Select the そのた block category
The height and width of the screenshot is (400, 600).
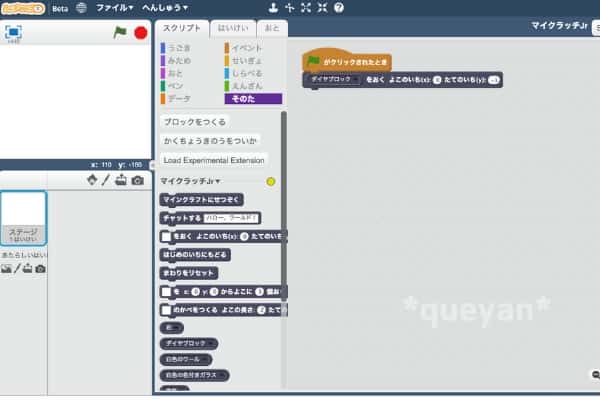(x=253, y=99)
